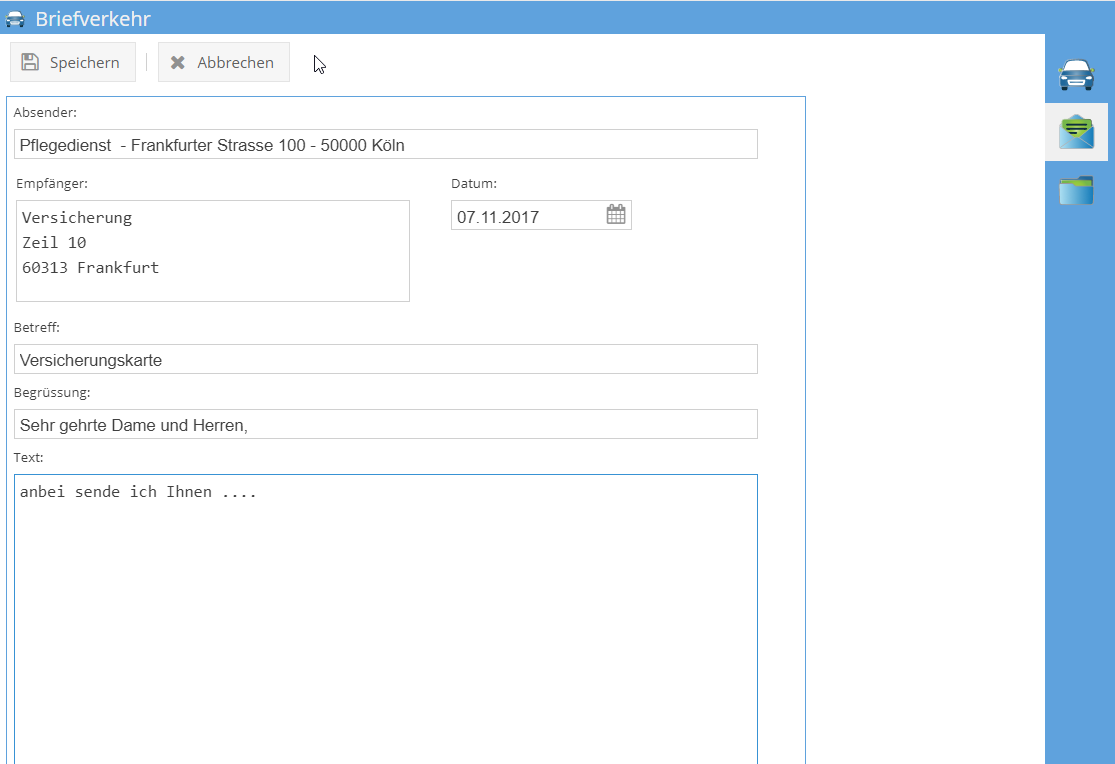Click the Absender label
This screenshot has width=1115, height=764.
(45, 112)
